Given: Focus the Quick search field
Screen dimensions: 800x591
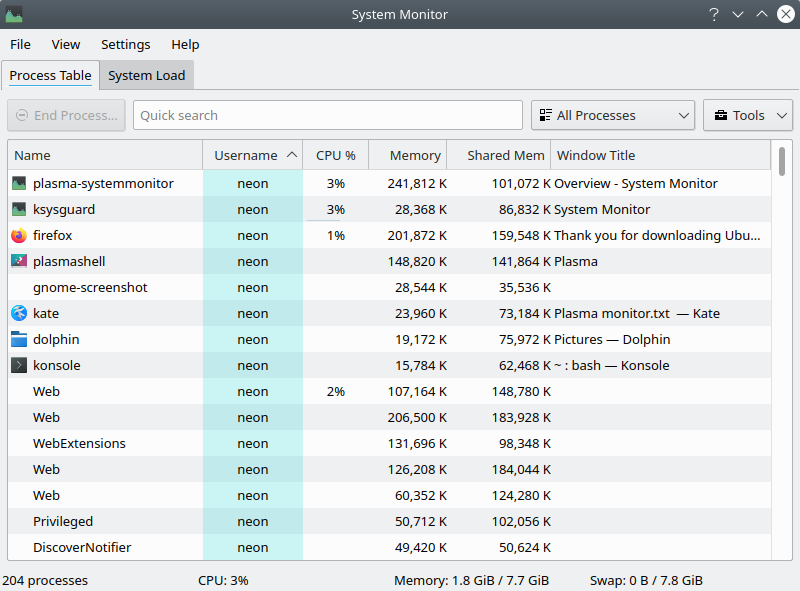Looking at the screenshot, I should click(x=327, y=115).
